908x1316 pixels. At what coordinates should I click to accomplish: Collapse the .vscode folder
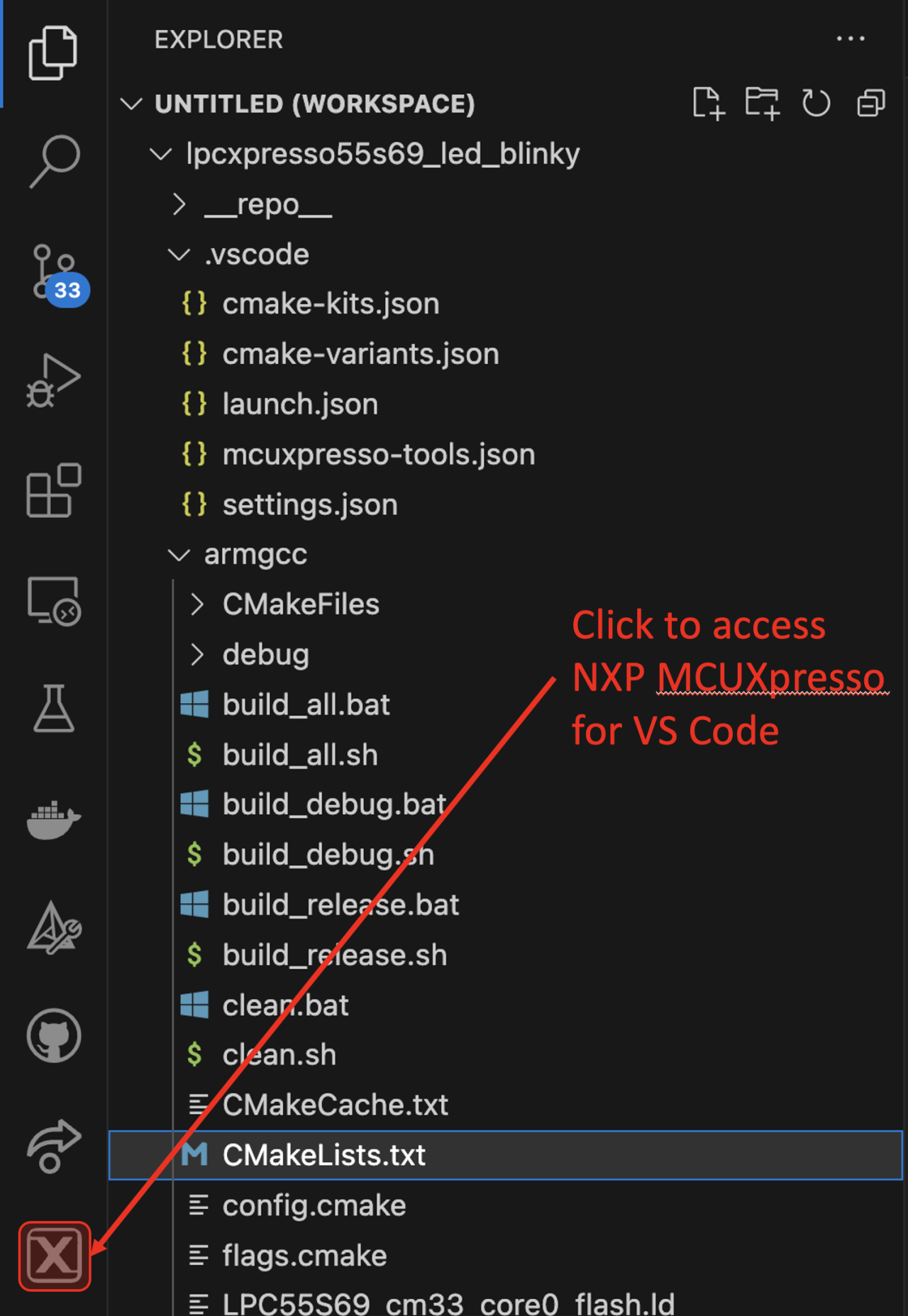point(179,254)
